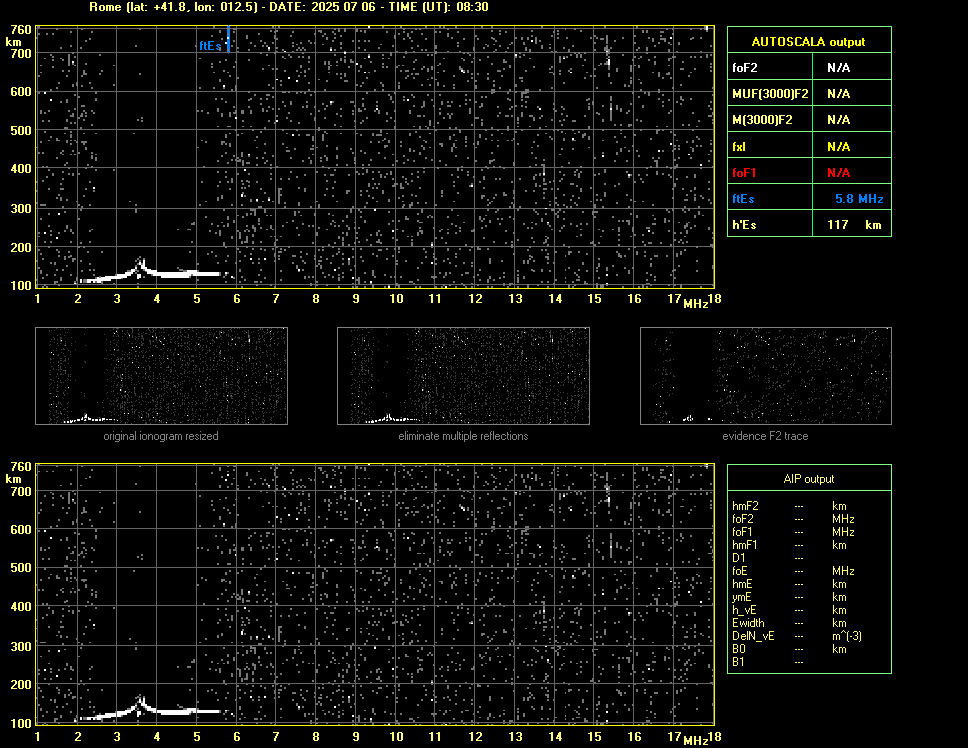The width and height of the screenshot is (968, 748).
Task: Click the 200 km axis label of the upper ionogram
Action: [x=21, y=247]
